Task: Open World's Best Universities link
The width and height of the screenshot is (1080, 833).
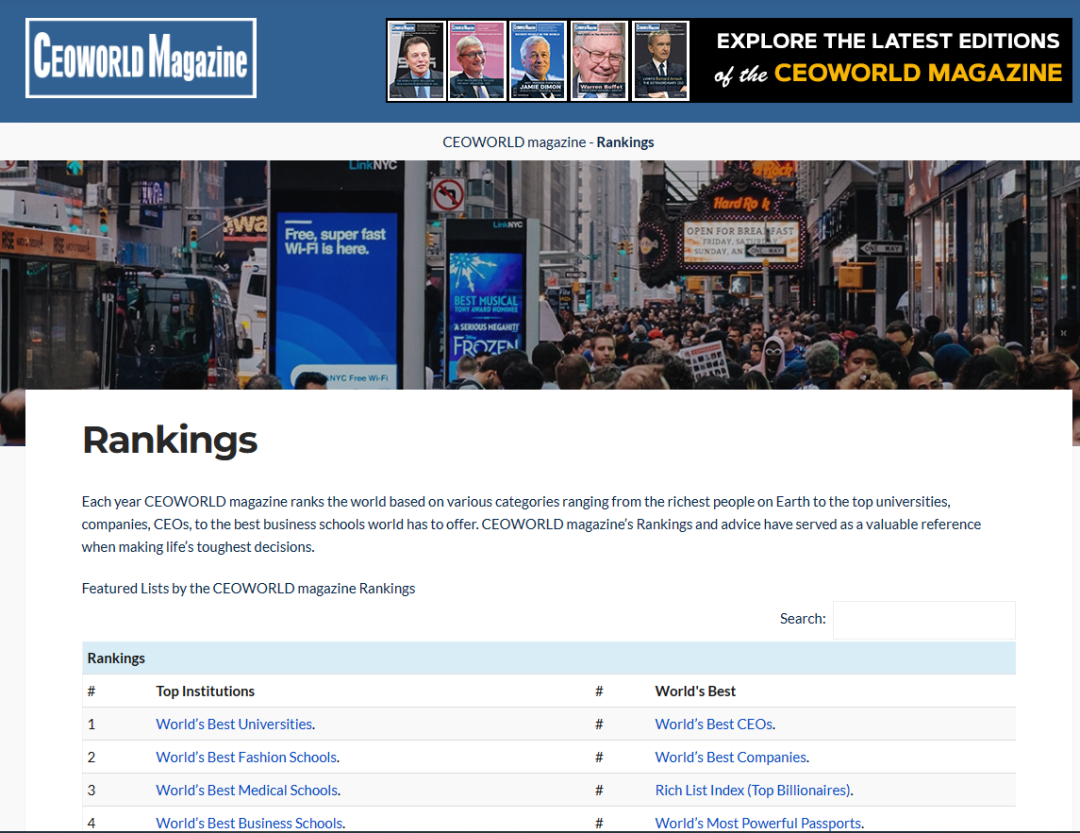Action: pos(234,724)
